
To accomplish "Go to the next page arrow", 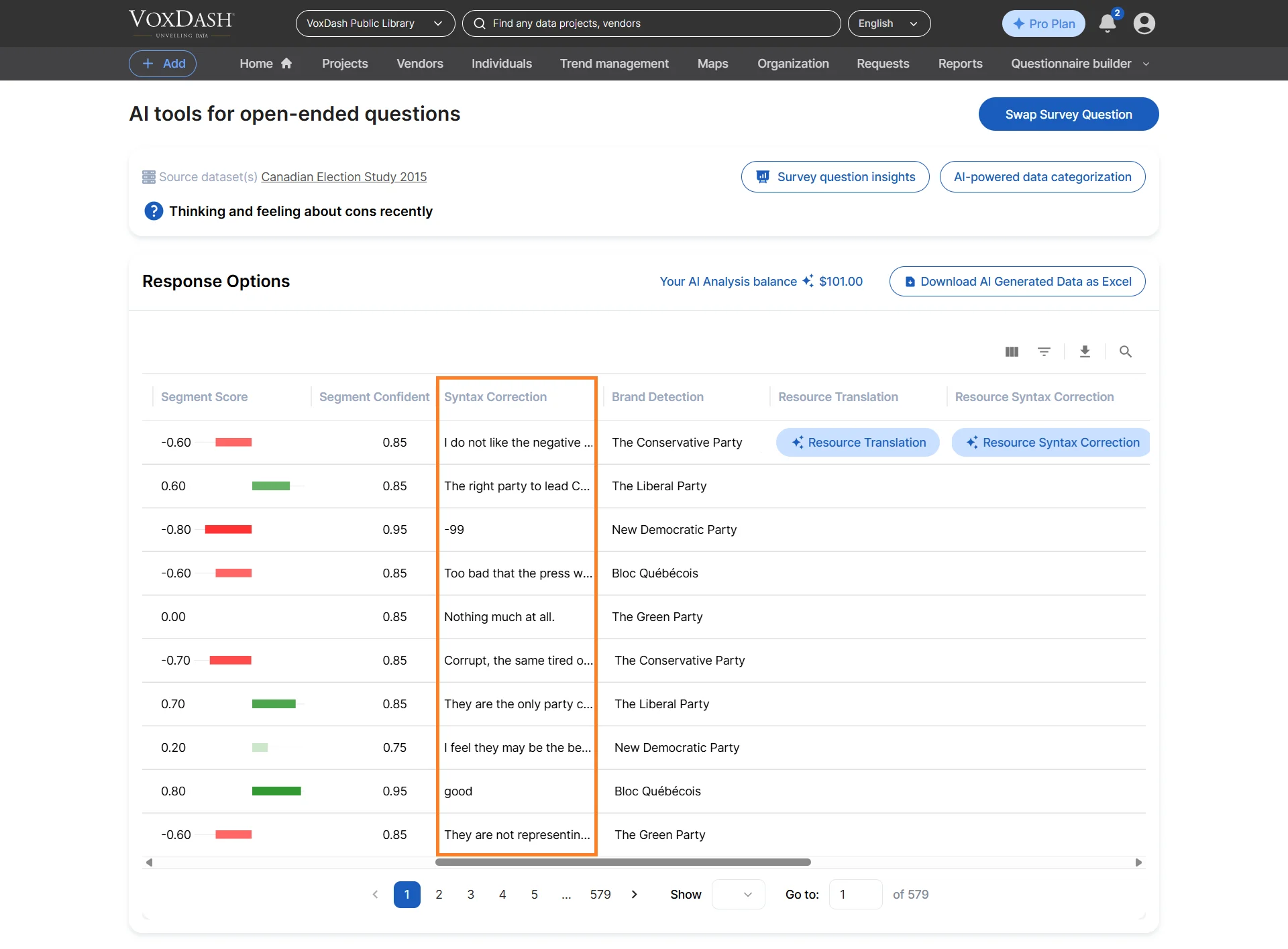I will 634,894.
